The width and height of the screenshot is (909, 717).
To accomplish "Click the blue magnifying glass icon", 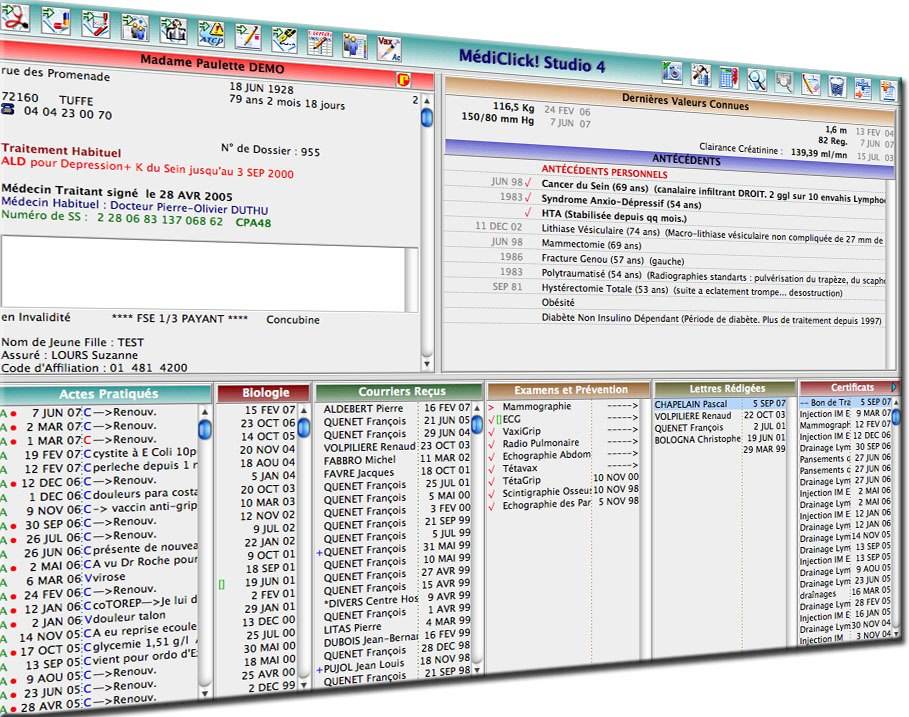I will [x=756, y=79].
